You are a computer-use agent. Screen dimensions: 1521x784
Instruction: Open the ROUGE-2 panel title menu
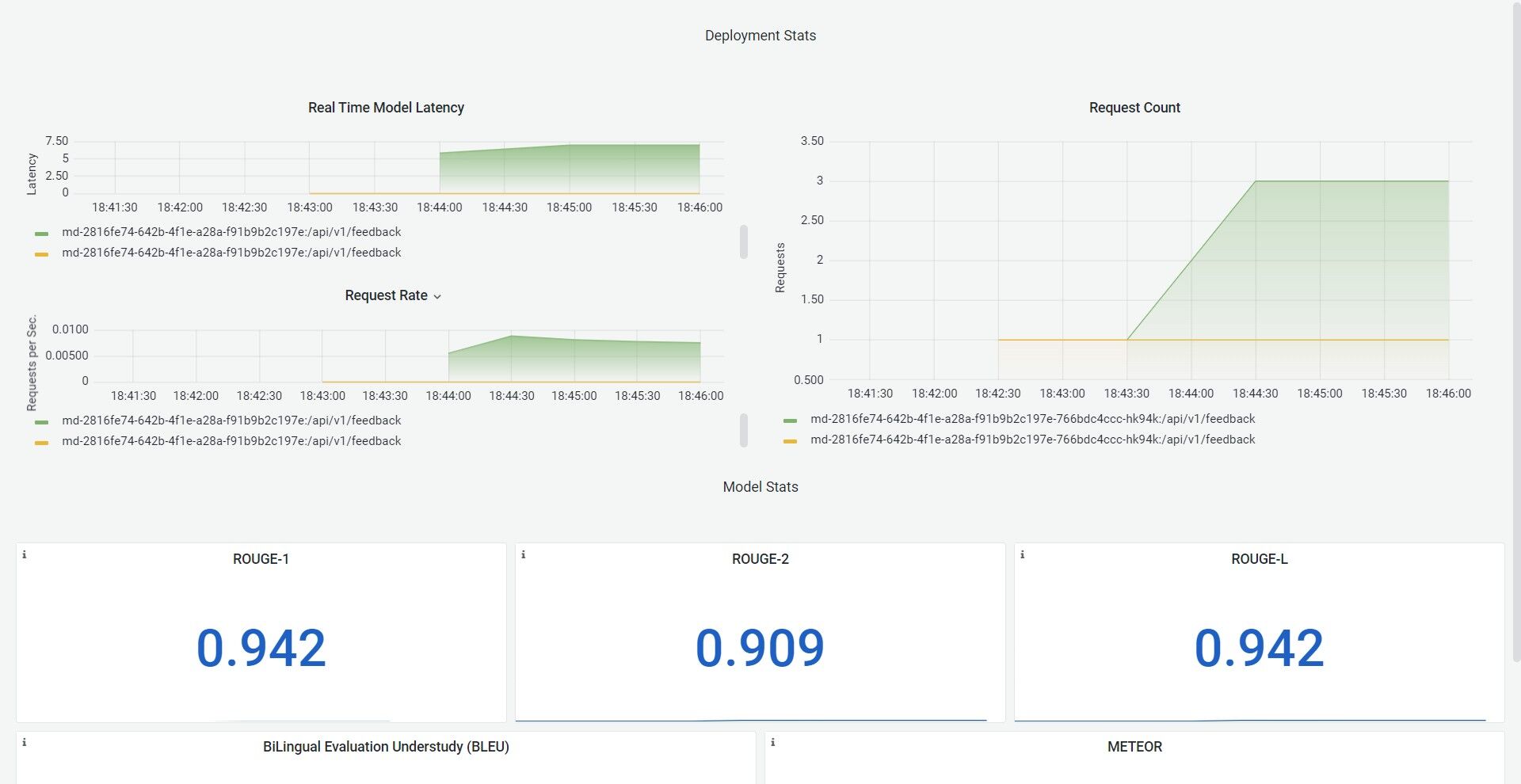point(760,559)
